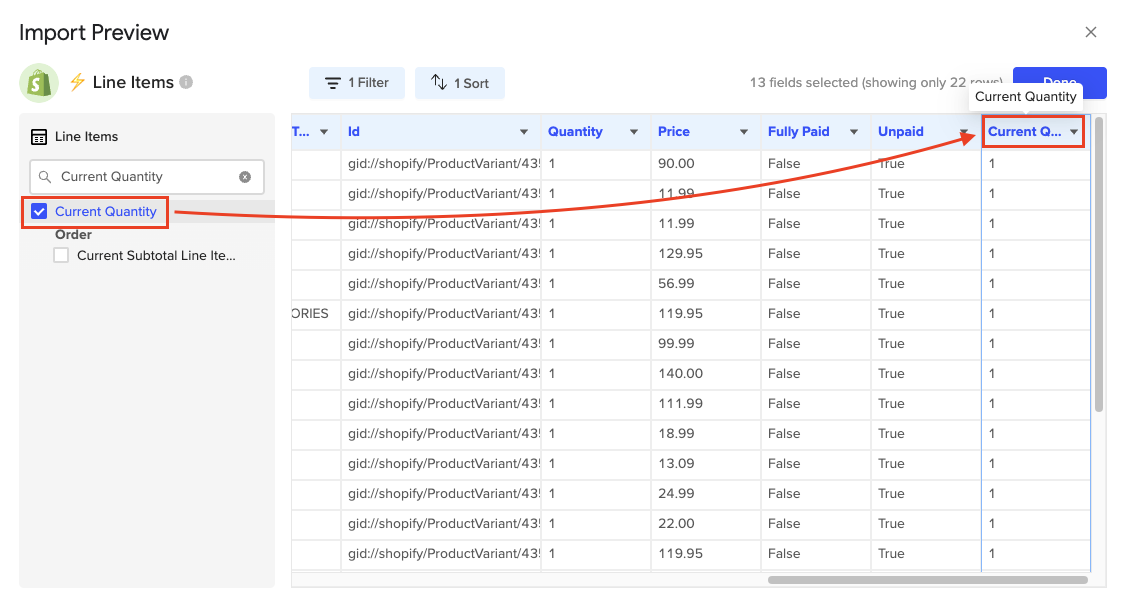Image resolution: width=1127 pixels, height=608 pixels.
Task: Open the Quantity column dropdown arrow
Action: point(634,132)
